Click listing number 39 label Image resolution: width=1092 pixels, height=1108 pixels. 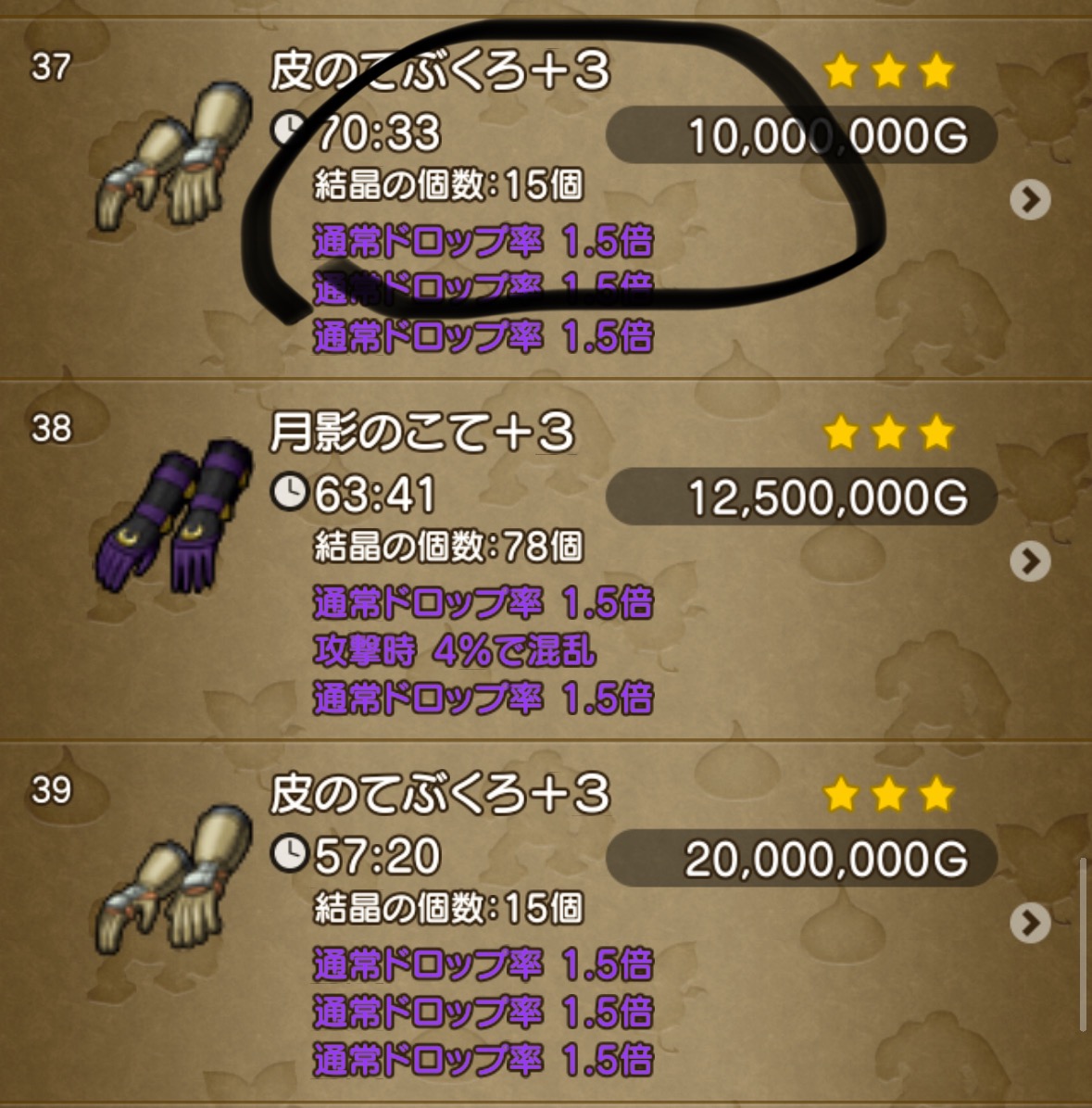tap(51, 791)
